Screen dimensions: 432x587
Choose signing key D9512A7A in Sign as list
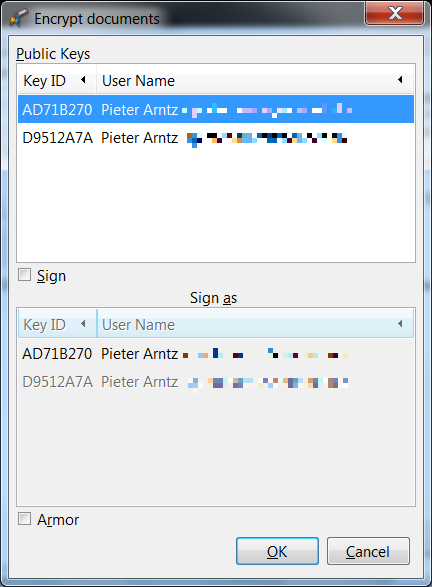[216, 382]
